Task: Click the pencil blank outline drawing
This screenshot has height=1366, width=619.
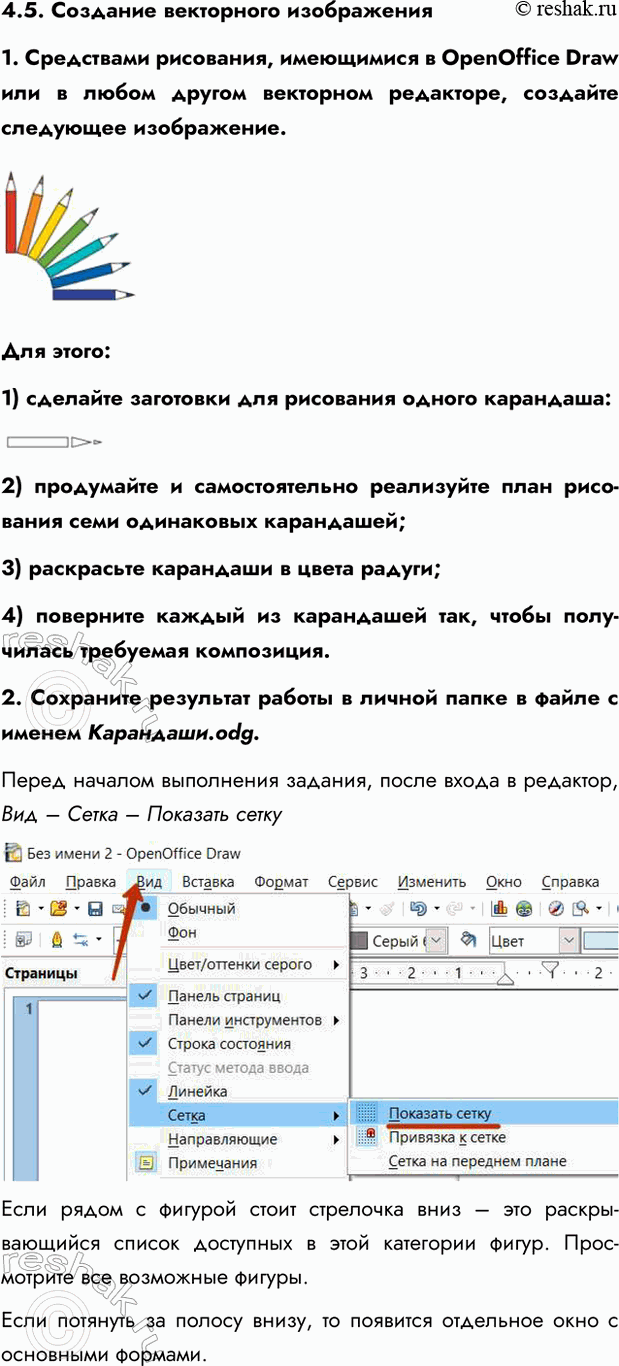Action: pyautogui.click(x=55, y=440)
